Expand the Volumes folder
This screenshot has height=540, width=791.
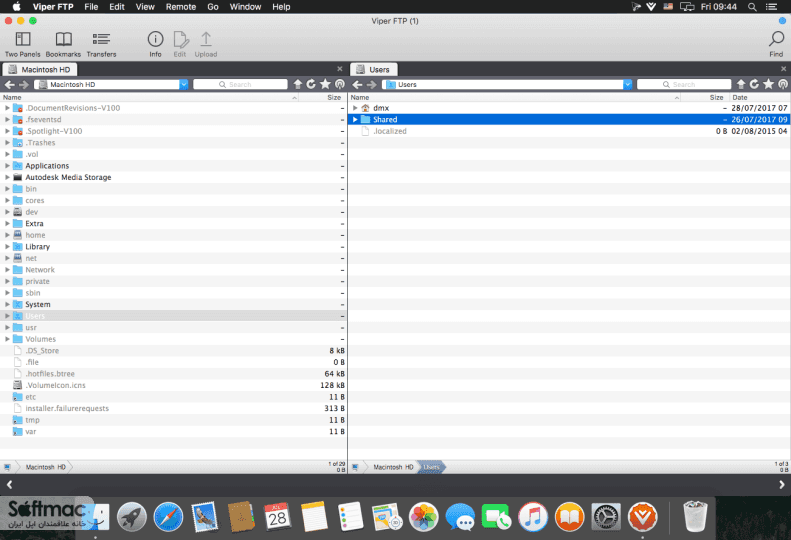click(7, 339)
